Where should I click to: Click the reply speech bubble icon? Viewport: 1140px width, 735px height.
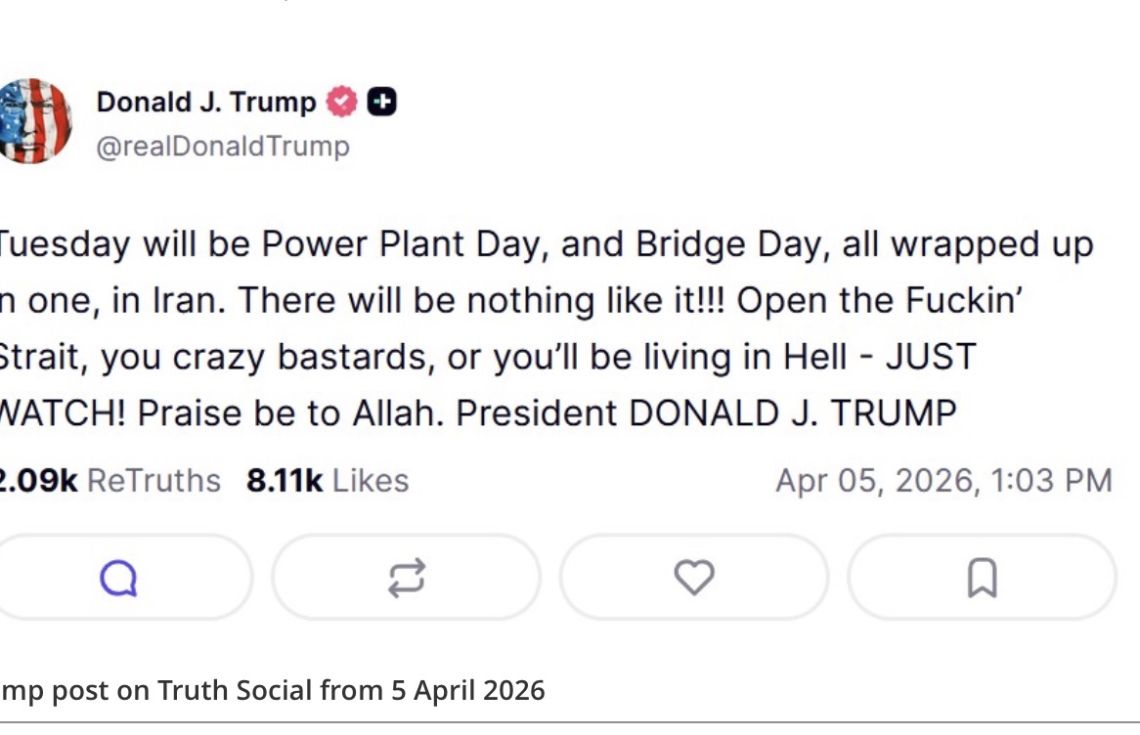click(118, 577)
